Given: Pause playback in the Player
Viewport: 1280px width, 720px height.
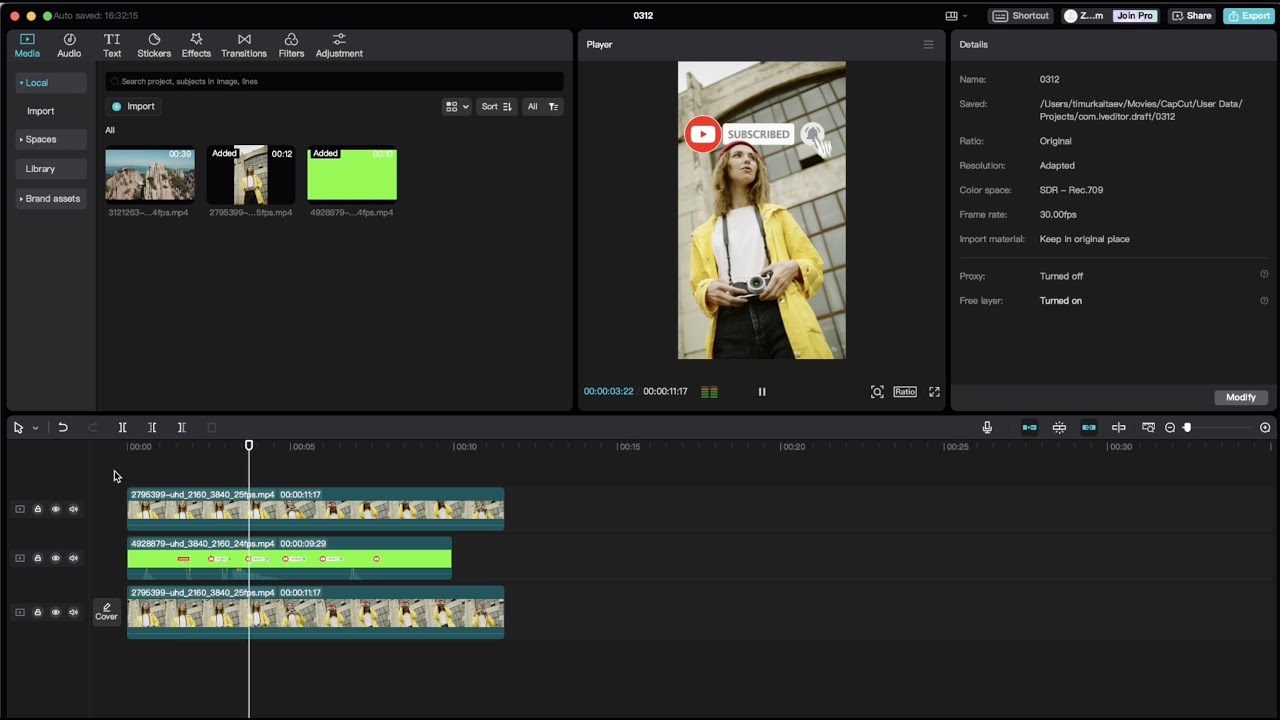Looking at the screenshot, I should click(x=762, y=392).
